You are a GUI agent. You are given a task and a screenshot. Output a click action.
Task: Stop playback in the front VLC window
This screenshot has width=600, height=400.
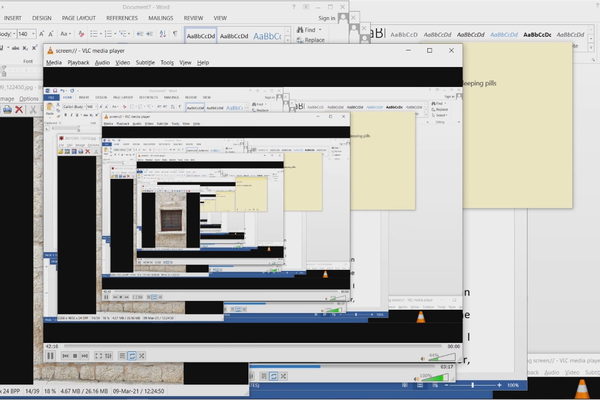[75, 356]
